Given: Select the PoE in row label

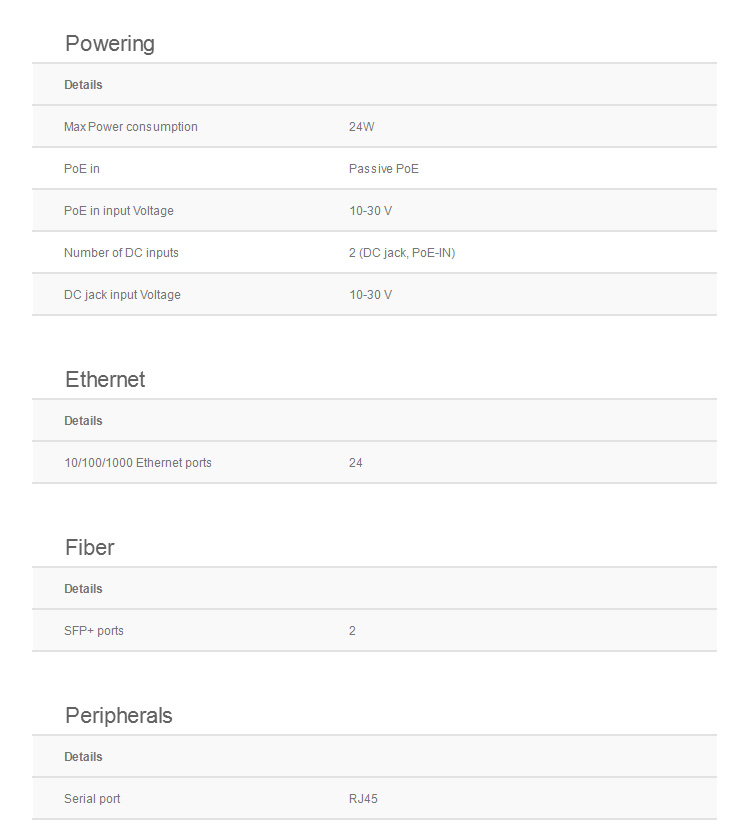Looking at the screenshot, I should pyautogui.click(x=82, y=169).
